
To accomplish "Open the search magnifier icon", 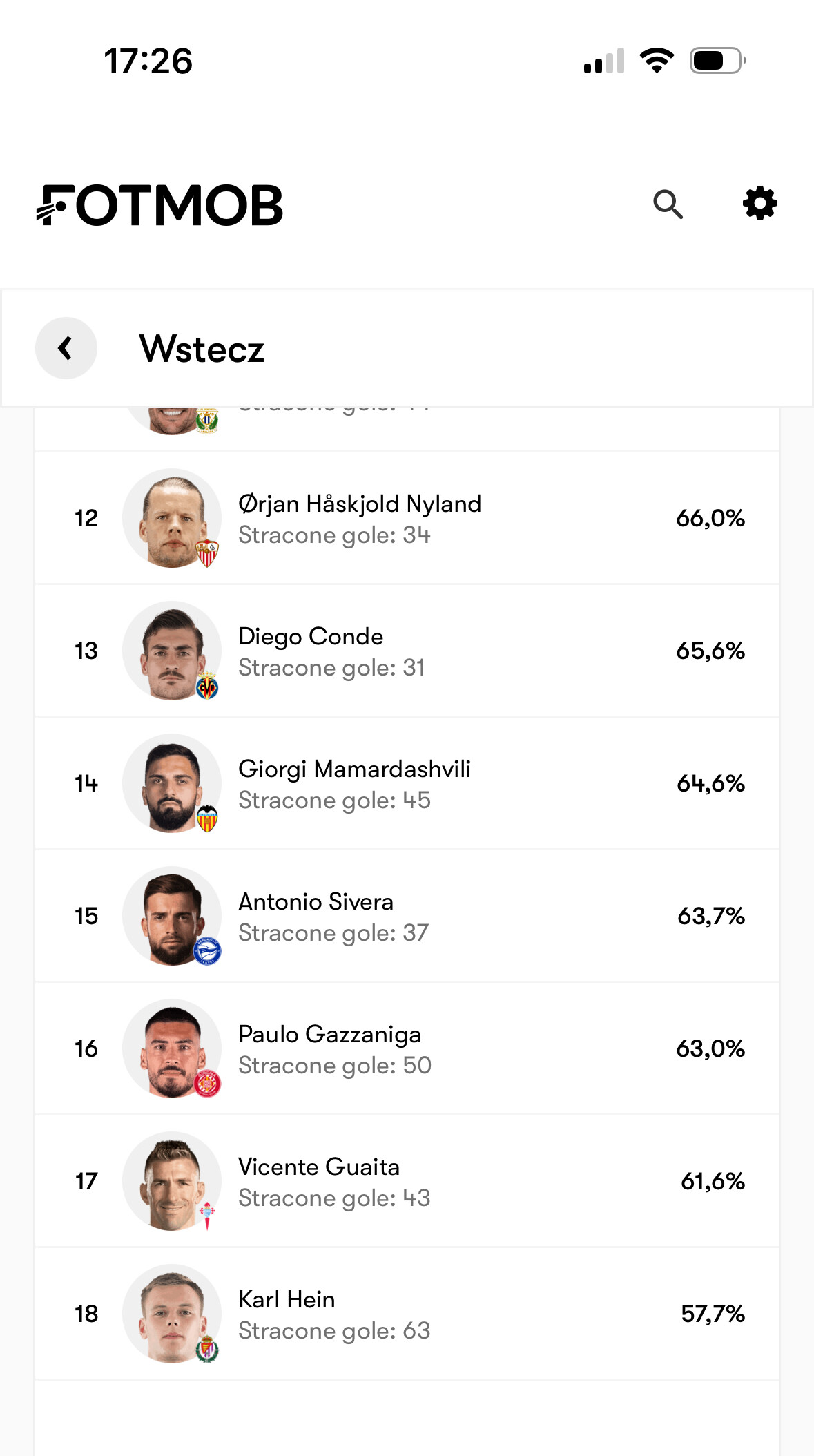I will point(668,204).
